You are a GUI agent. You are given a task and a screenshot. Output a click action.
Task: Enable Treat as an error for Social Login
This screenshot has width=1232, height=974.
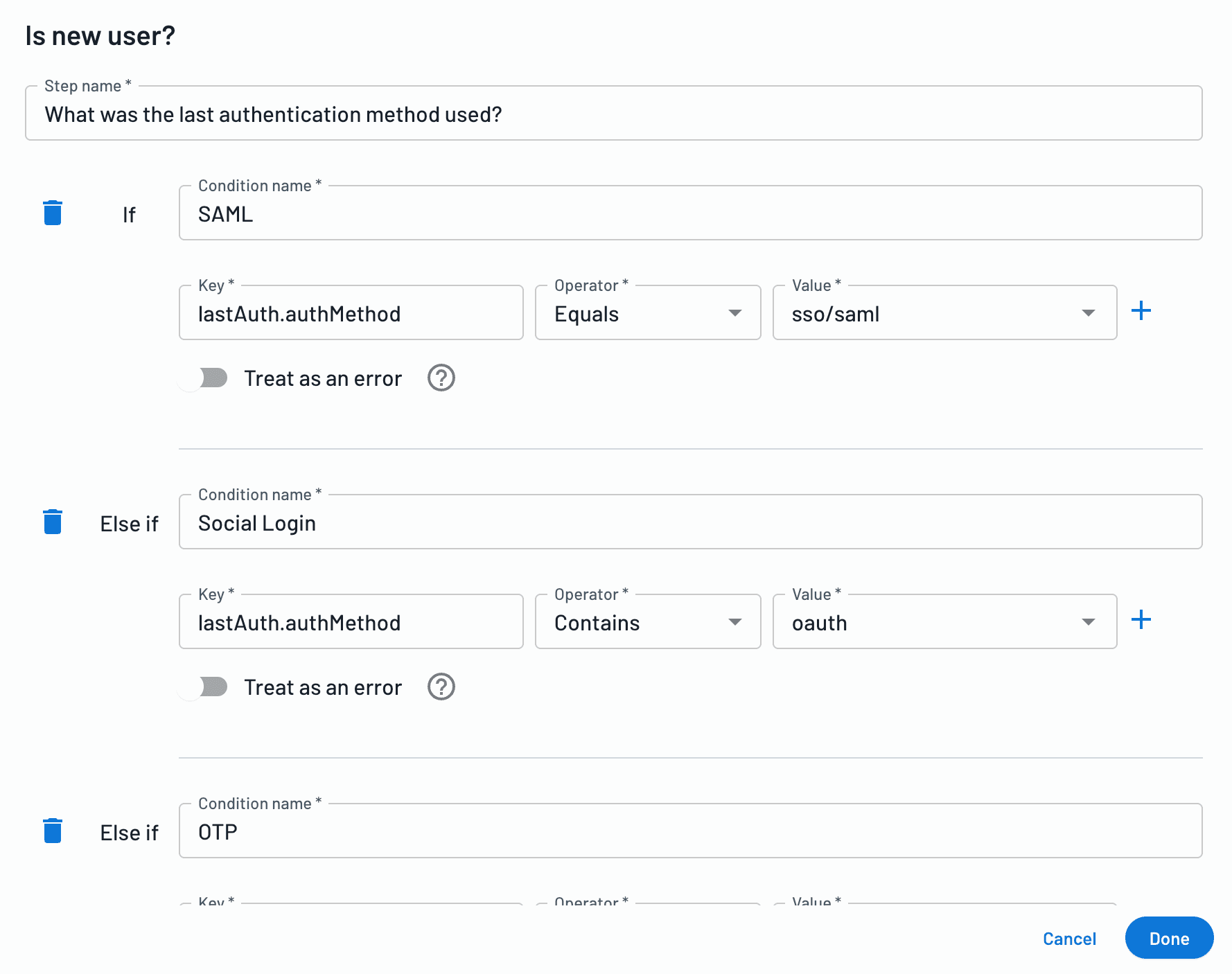(209, 687)
